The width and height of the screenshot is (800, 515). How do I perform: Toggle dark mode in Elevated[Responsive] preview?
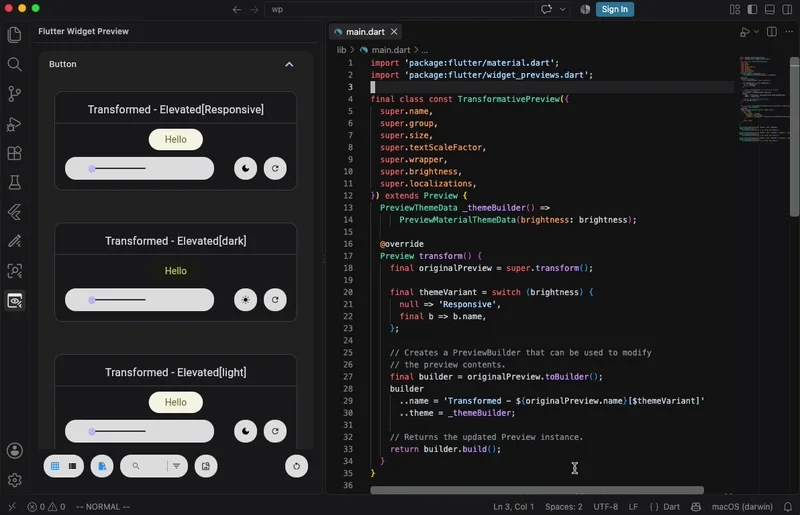pyautogui.click(x=245, y=168)
